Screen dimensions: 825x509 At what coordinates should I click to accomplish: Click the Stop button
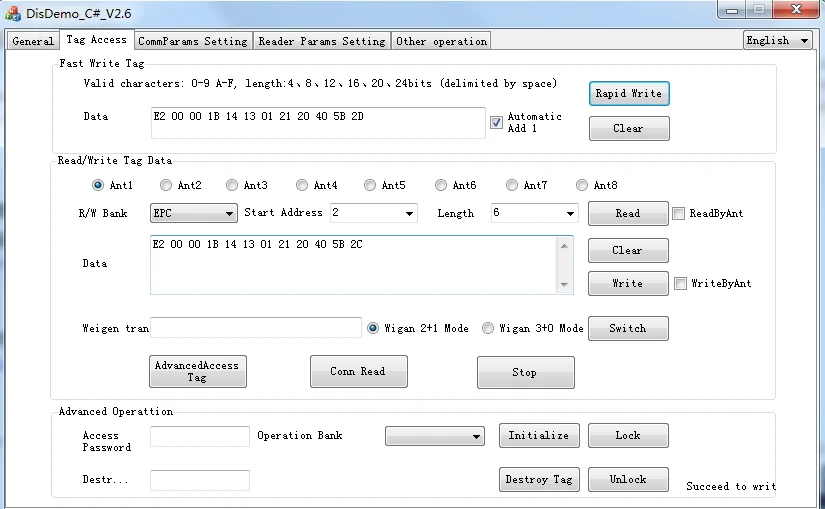(526, 373)
